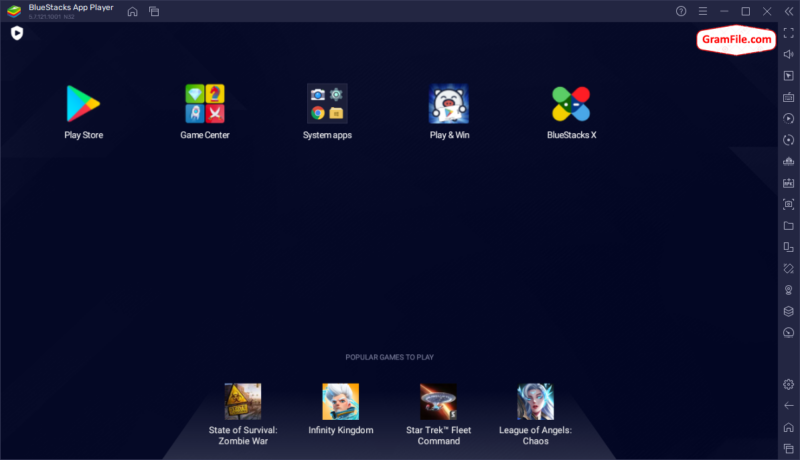
Task: Open Multi-instance Manager layers icon
Action: 789,311
